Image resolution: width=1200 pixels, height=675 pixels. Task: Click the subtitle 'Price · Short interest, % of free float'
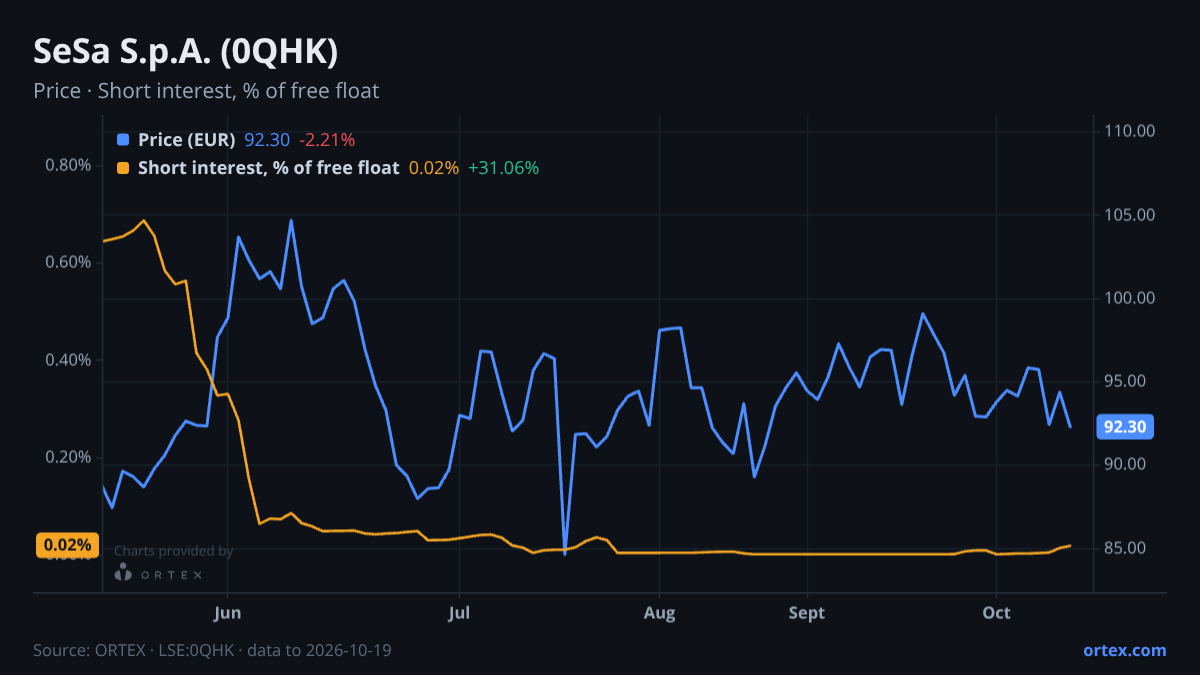[x=206, y=91]
